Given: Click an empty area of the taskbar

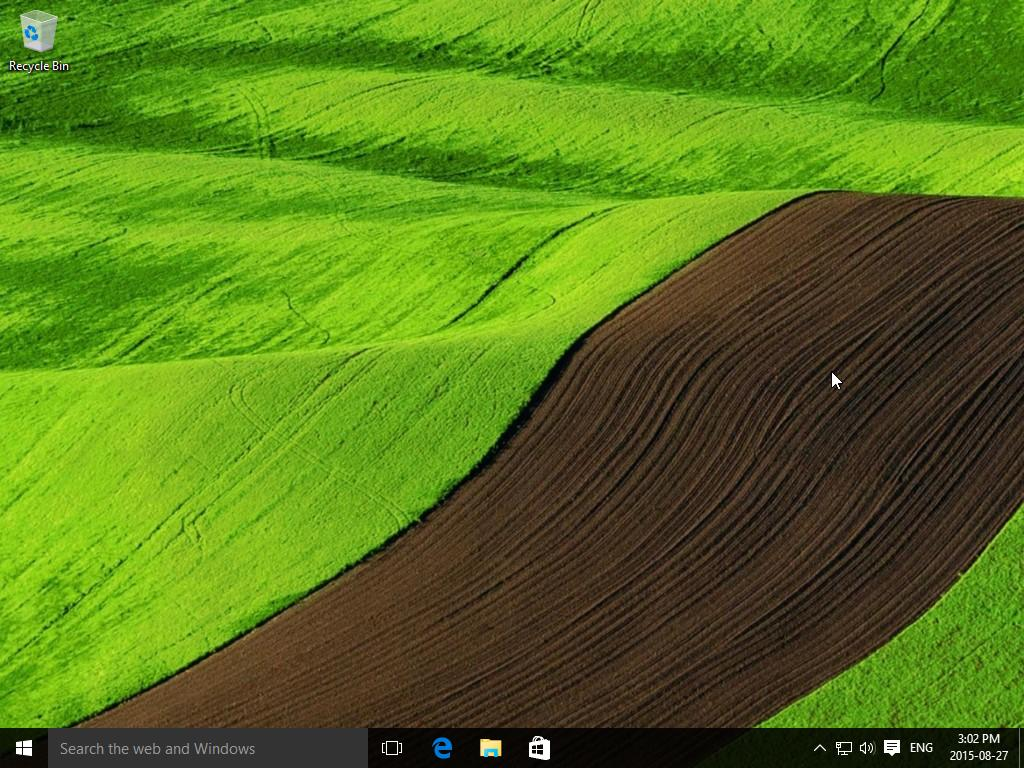Looking at the screenshot, I should pos(680,748).
